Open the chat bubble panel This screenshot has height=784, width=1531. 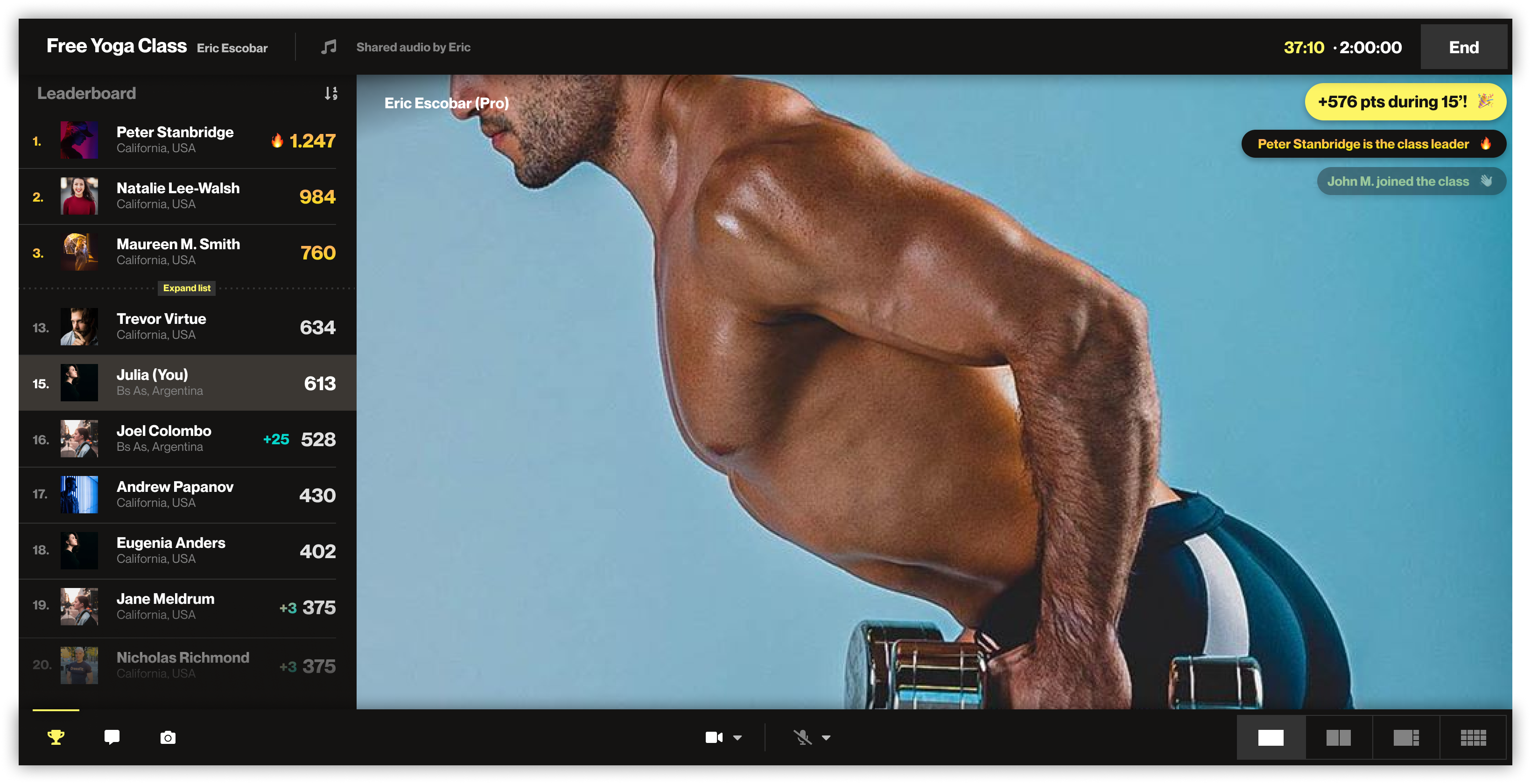(112, 737)
